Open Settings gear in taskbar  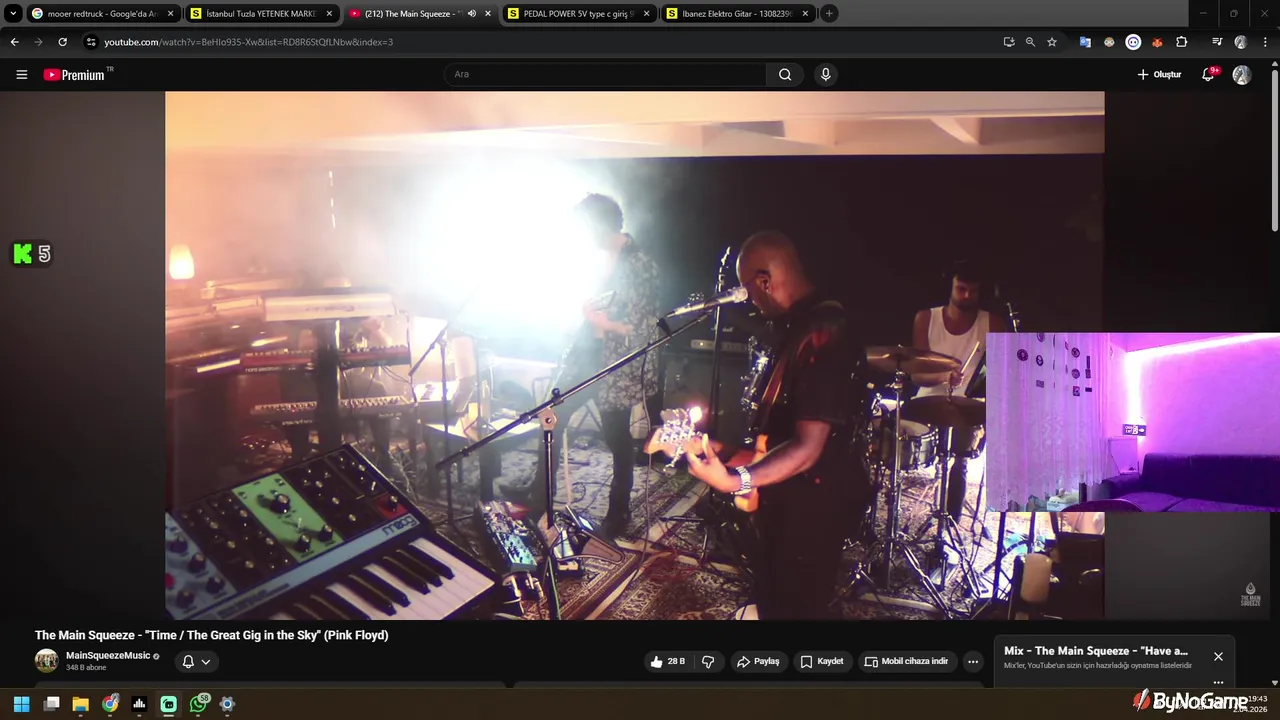(x=227, y=704)
